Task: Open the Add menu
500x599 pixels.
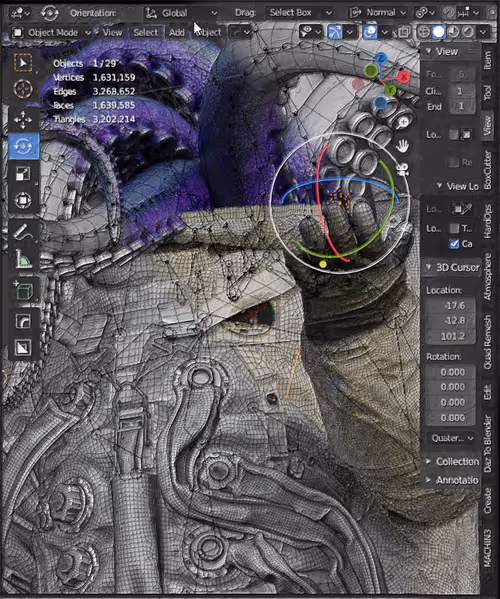Action: [x=176, y=32]
